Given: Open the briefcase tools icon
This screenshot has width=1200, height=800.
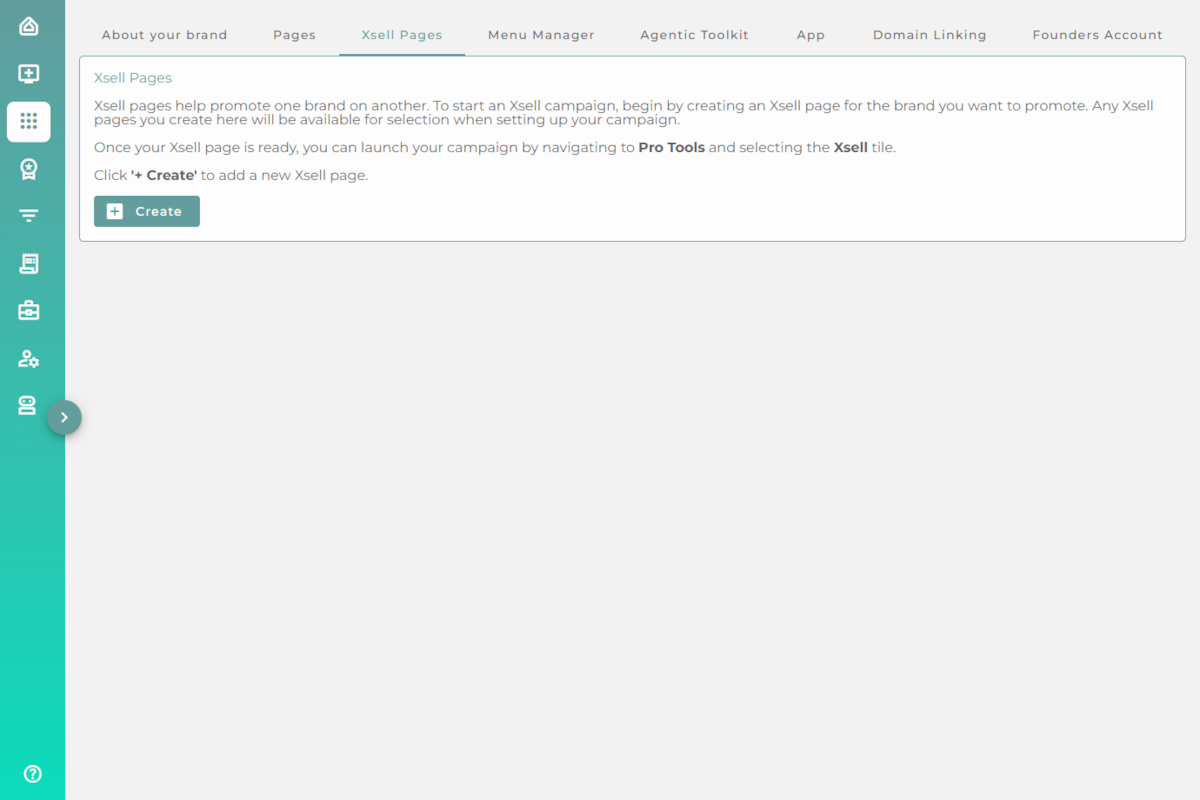Looking at the screenshot, I should (29, 311).
